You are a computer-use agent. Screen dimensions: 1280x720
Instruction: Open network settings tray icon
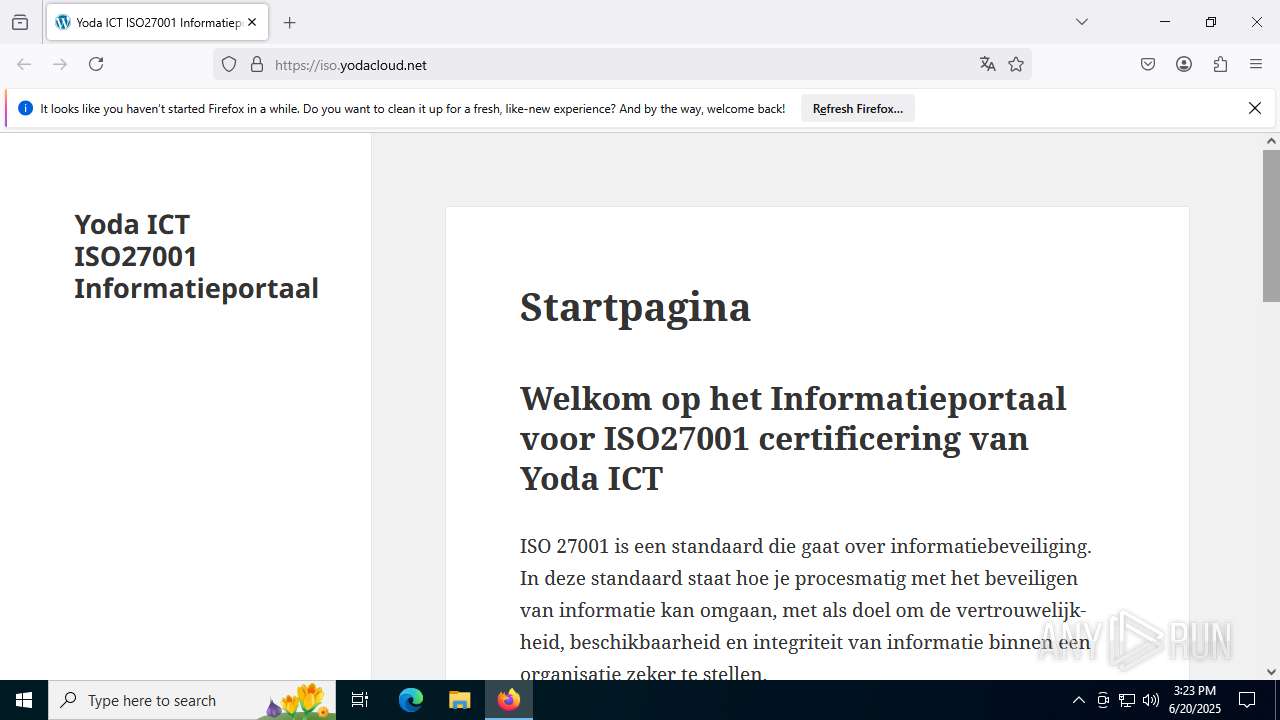(1127, 700)
